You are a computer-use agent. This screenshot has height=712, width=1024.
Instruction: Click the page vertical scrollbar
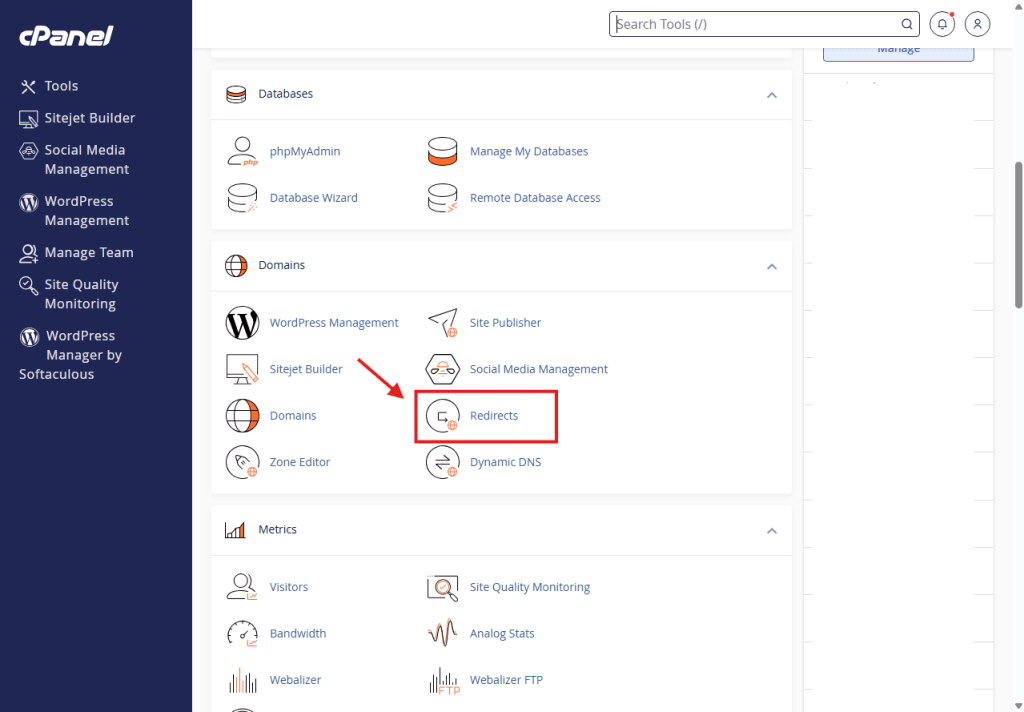[x=1018, y=235]
